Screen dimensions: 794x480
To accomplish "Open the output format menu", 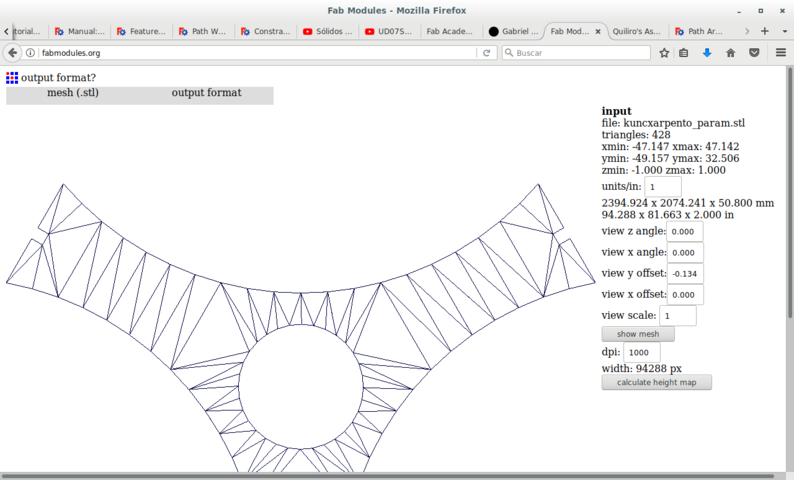I will [207, 93].
